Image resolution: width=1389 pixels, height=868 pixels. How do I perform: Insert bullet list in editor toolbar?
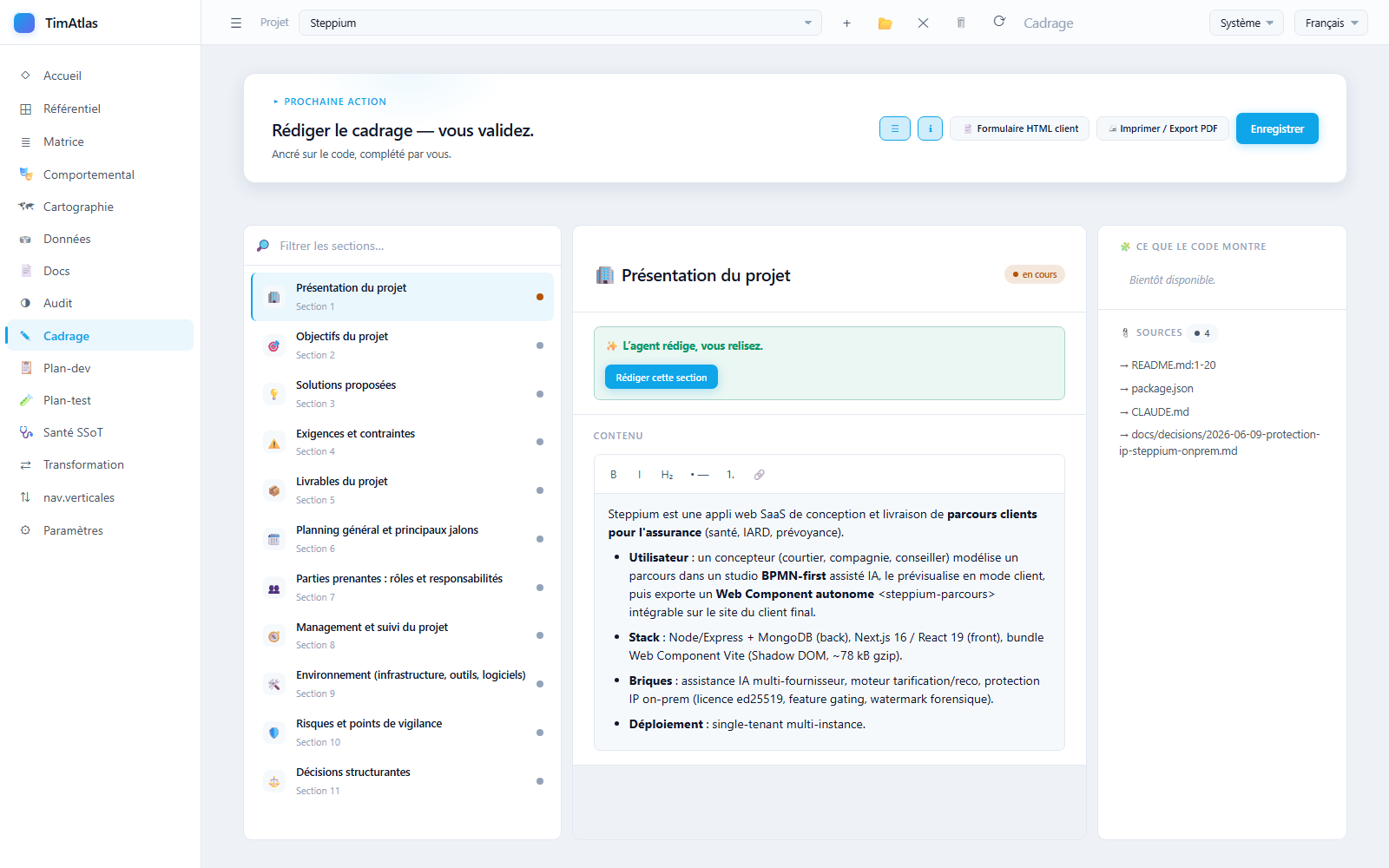(x=700, y=475)
